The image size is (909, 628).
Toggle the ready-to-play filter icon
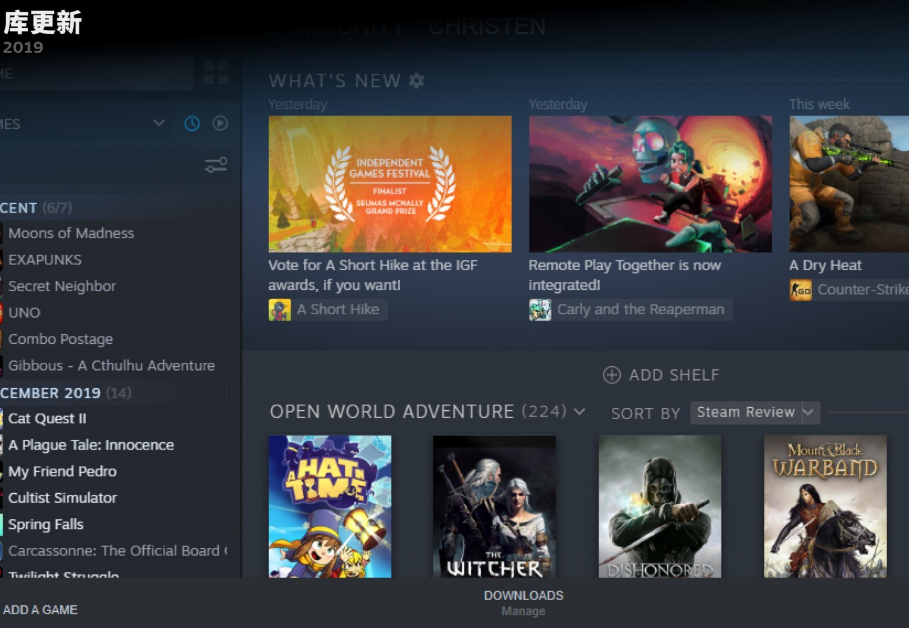point(220,123)
